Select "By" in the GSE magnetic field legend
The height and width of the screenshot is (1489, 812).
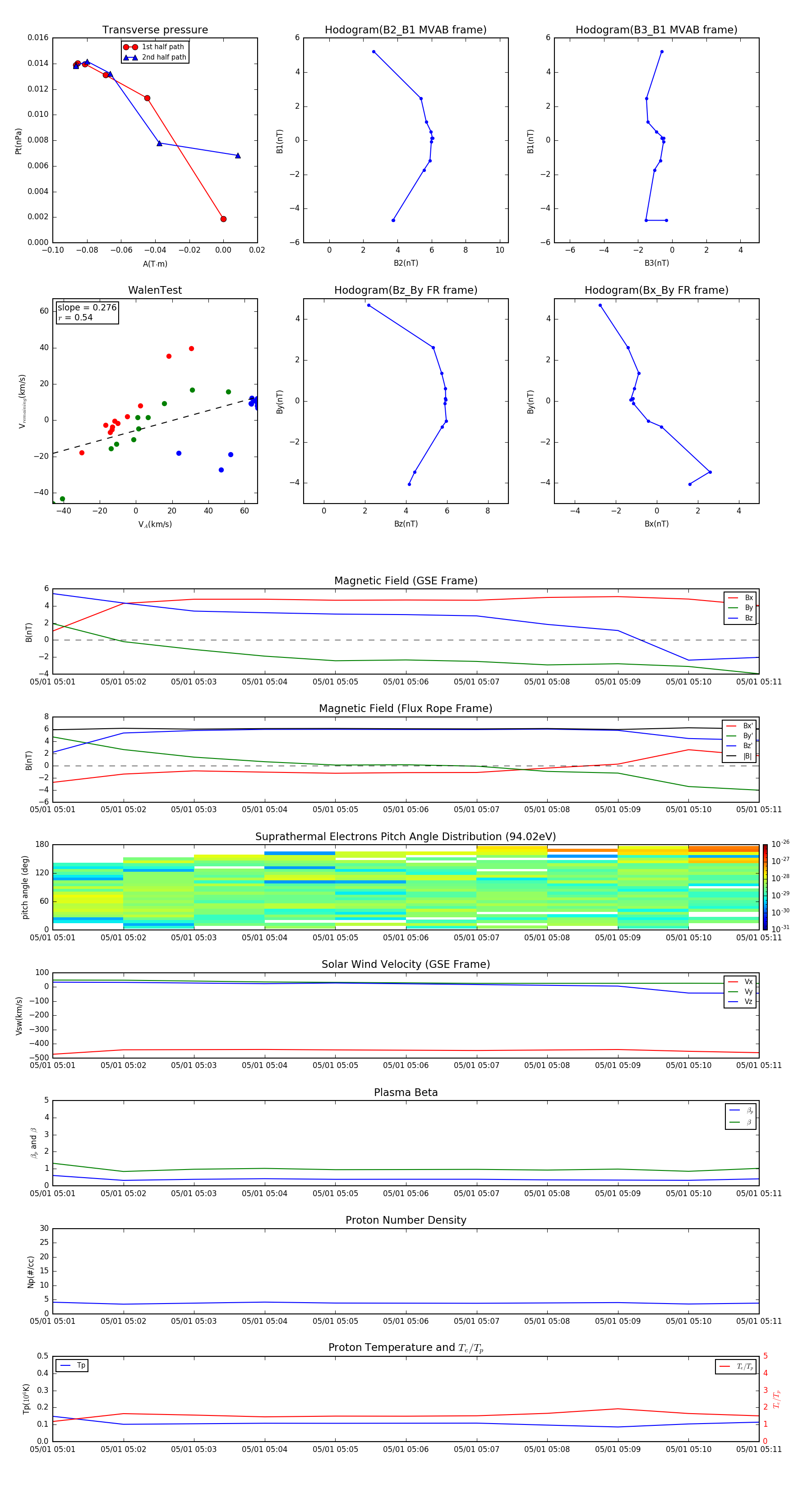click(740, 607)
